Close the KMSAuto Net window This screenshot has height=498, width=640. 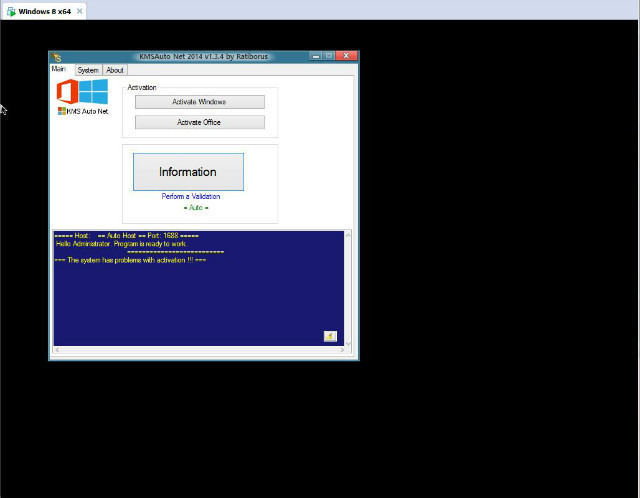click(x=346, y=56)
